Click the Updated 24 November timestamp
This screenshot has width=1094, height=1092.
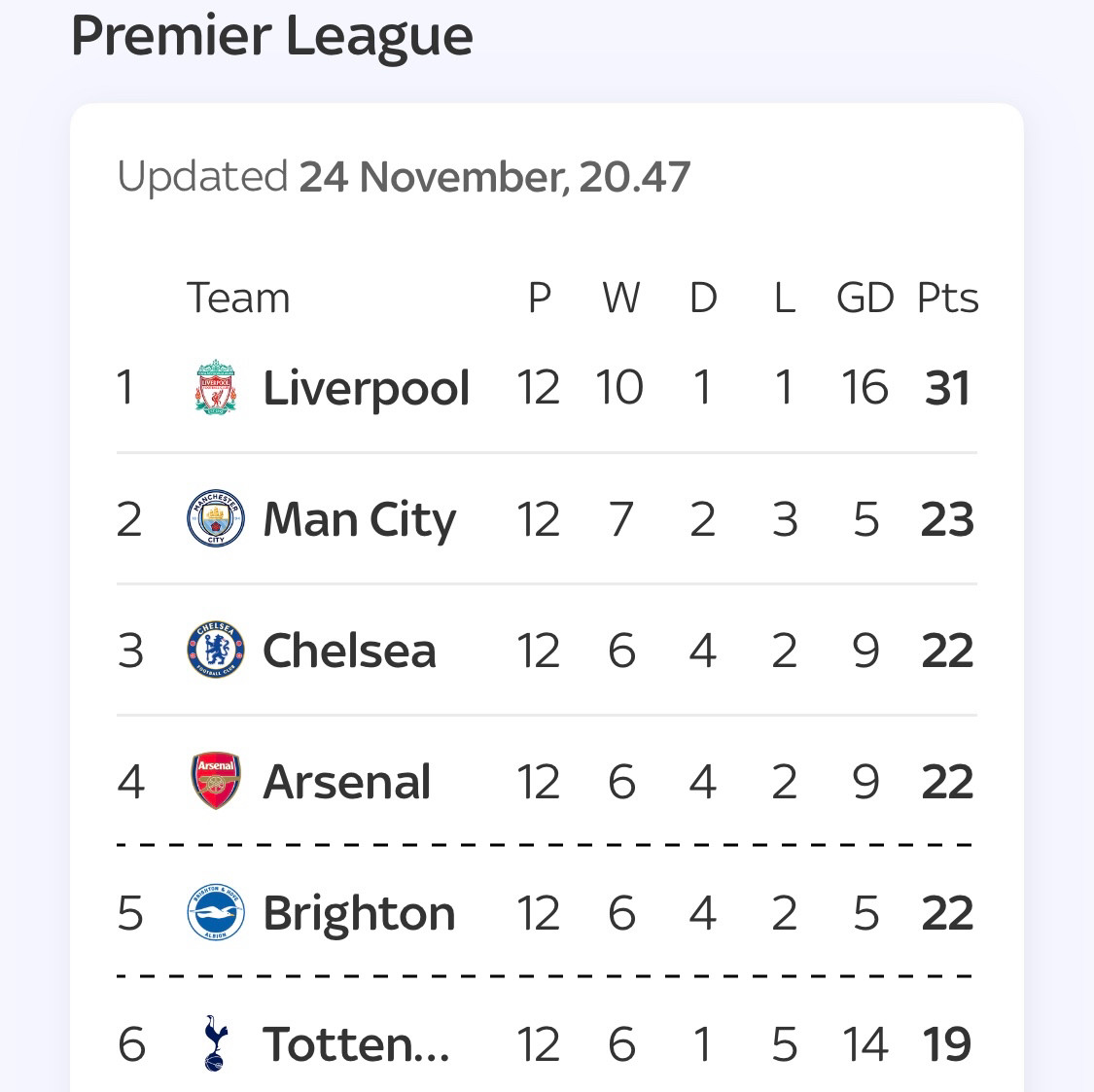pos(404,177)
